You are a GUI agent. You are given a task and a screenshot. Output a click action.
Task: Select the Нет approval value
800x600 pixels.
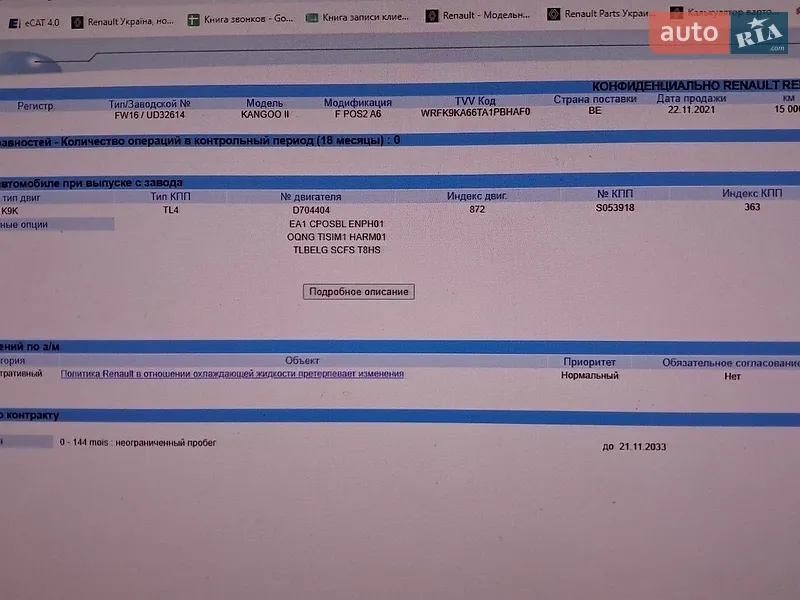click(732, 377)
